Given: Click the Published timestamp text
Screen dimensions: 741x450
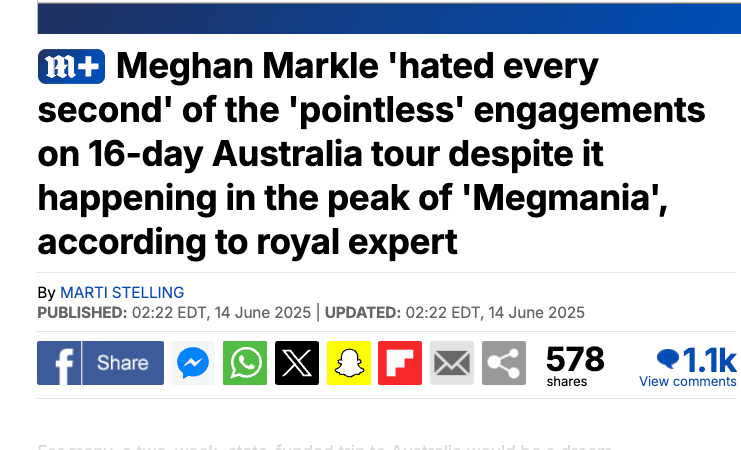Looking at the screenshot, I should coord(173,313).
